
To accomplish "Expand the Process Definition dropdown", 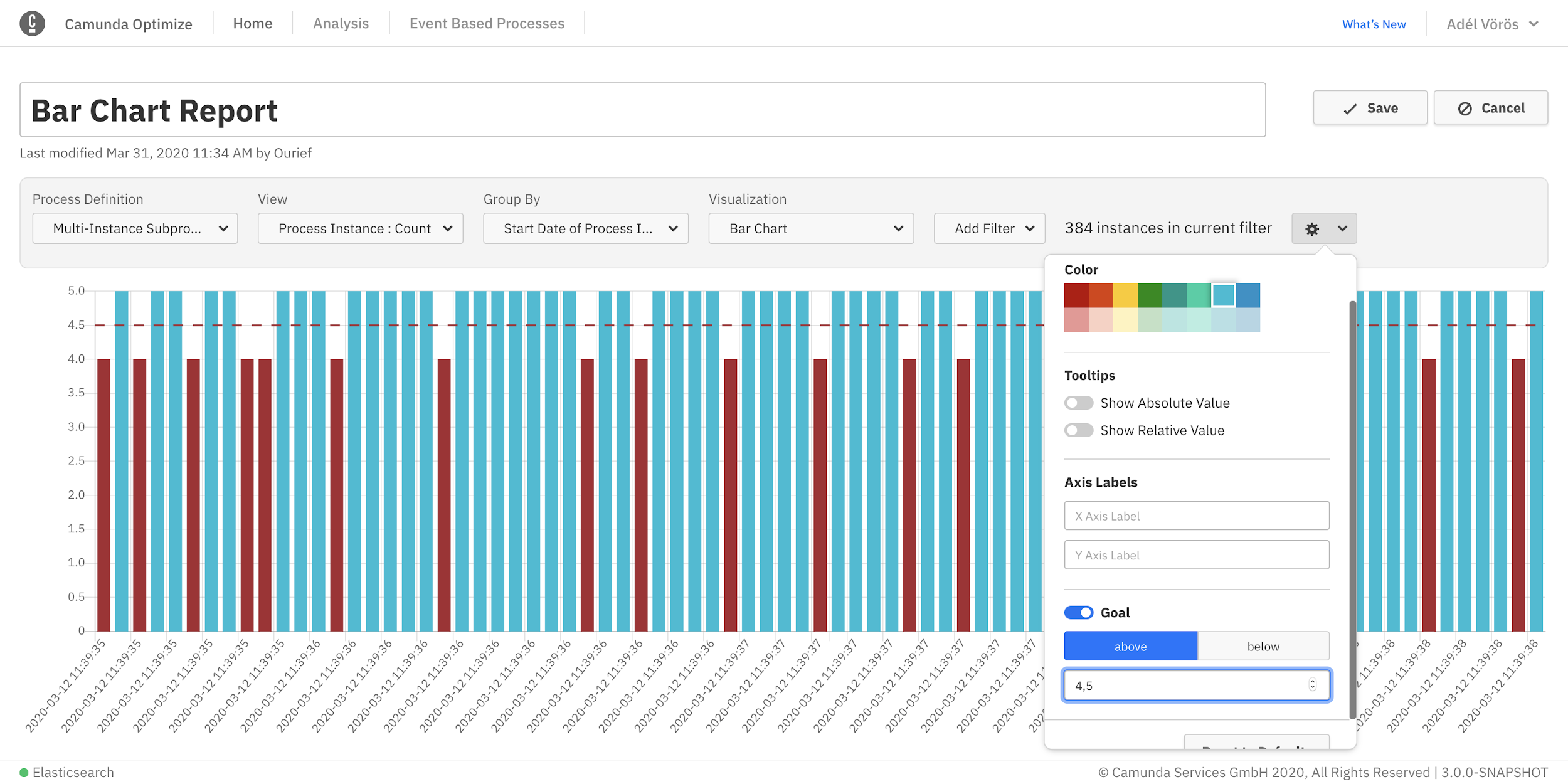I will (x=135, y=228).
